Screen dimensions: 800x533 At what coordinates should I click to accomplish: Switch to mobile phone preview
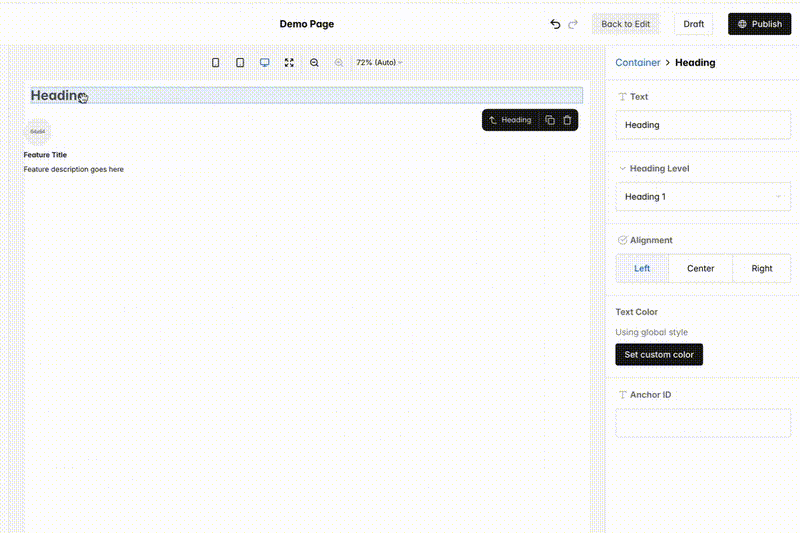[216, 62]
